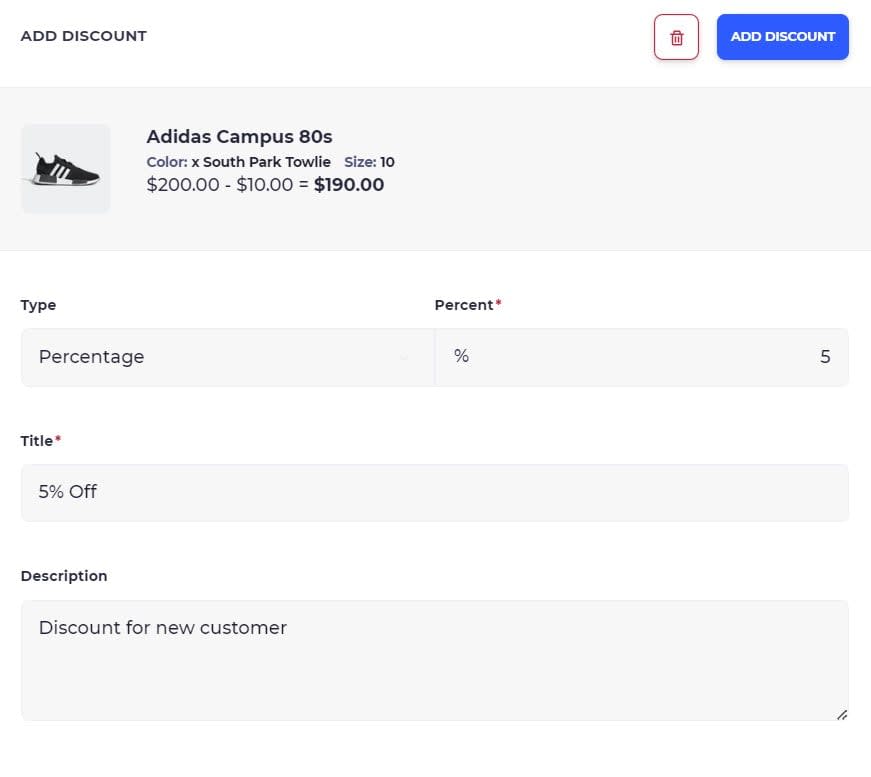Click the Adidas Campus 80s product name

click(x=239, y=137)
